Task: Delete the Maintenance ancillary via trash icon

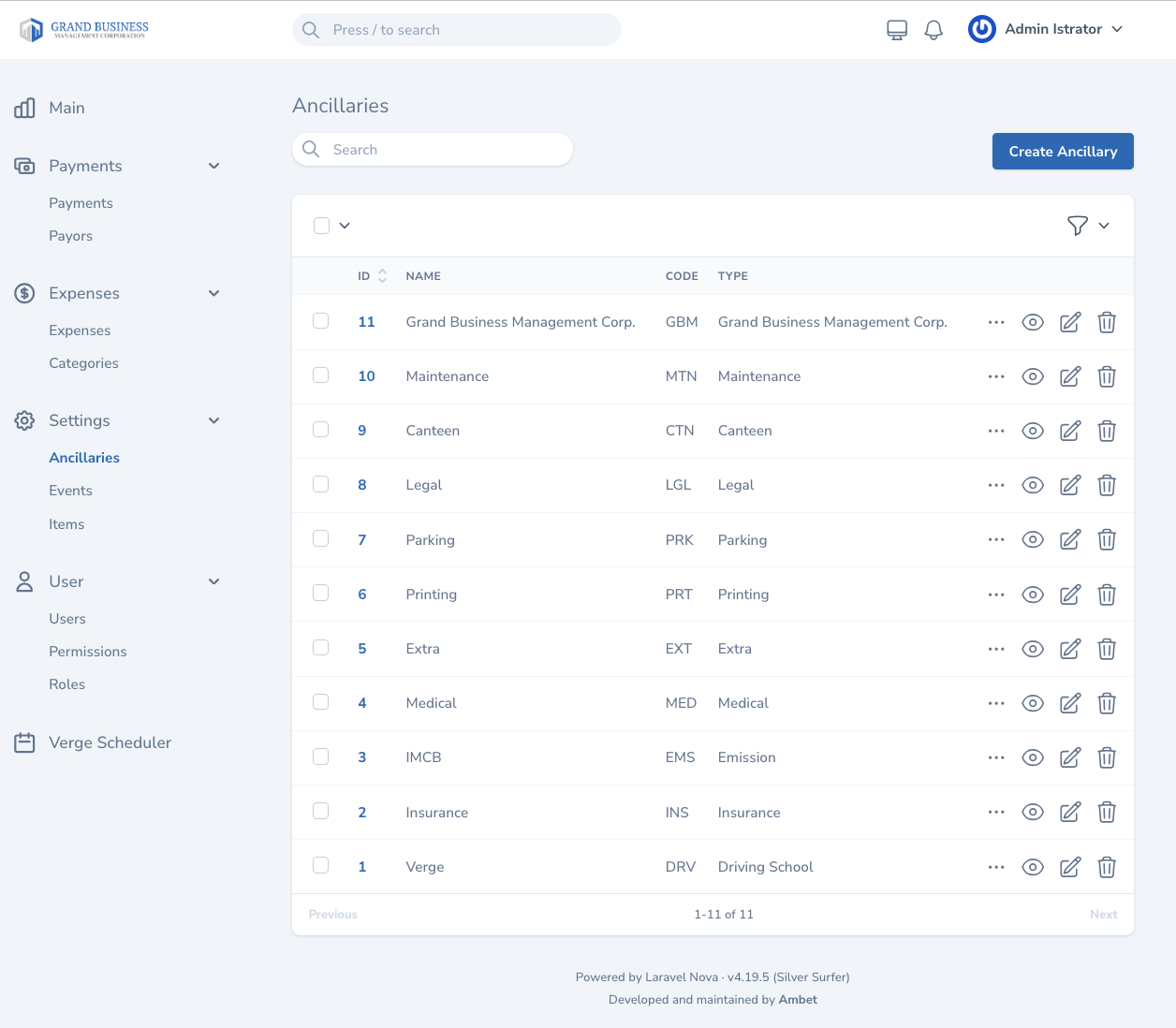Action: [1107, 376]
